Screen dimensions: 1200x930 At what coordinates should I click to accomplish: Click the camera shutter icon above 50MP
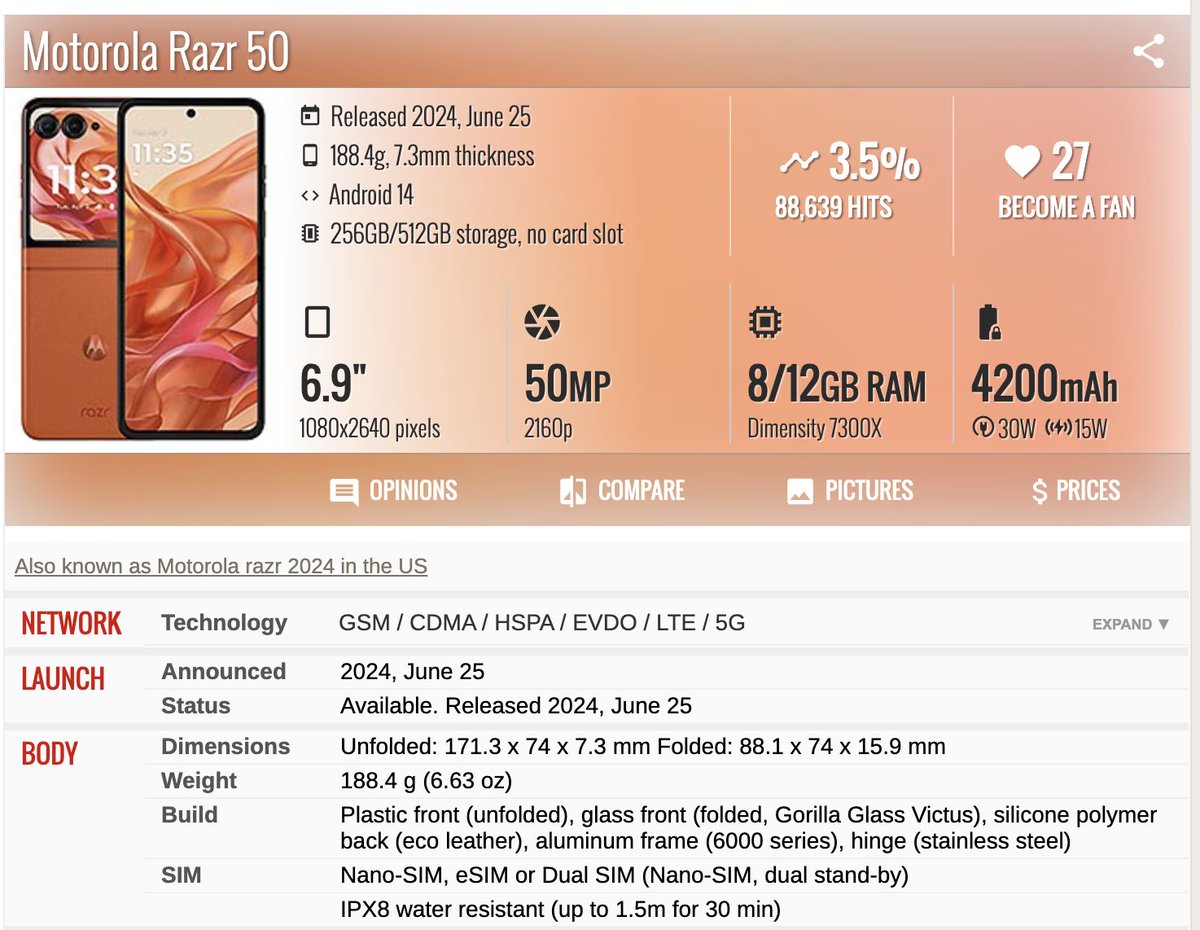pyautogui.click(x=542, y=322)
